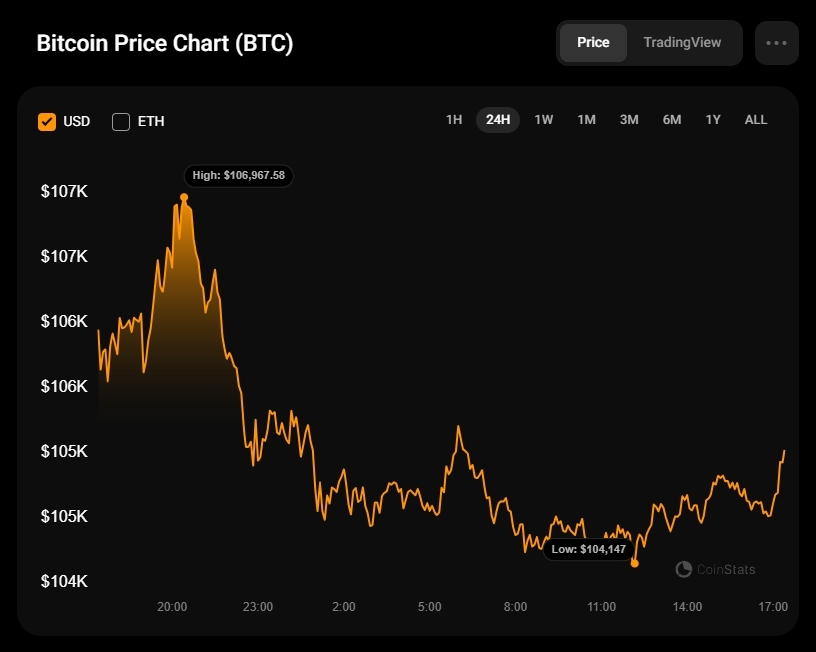The image size is (816, 652).
Task: Select the 1M time range
Action: (x=586, y=120)
